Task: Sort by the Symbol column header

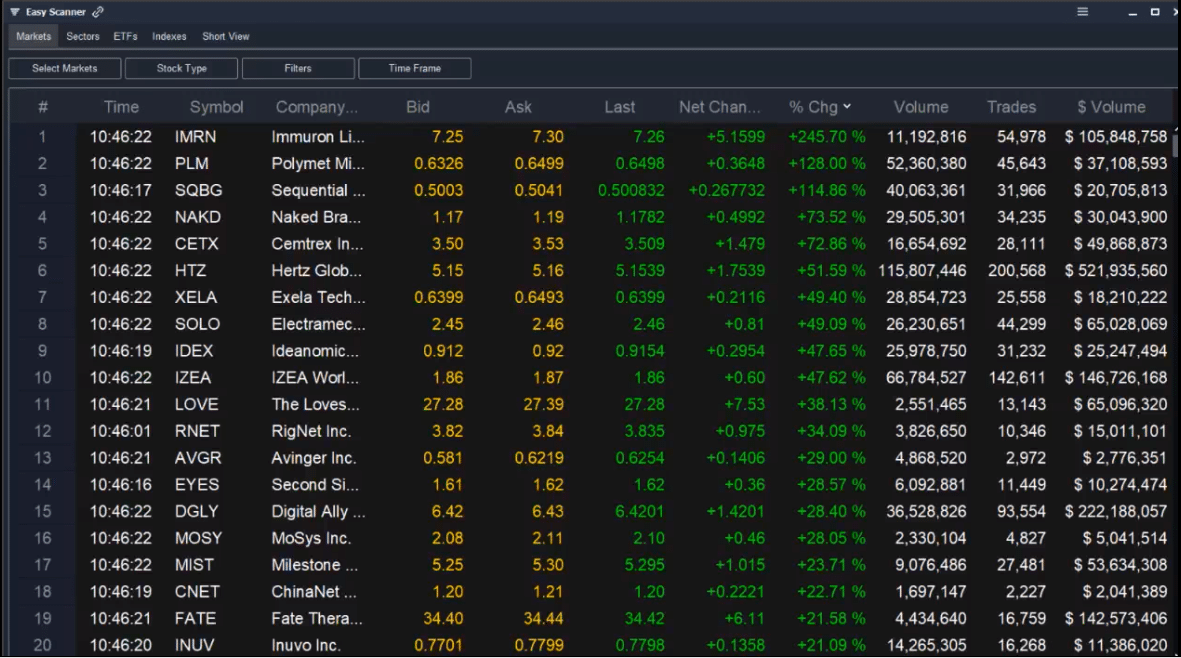Action: click(x=217, y=107)
